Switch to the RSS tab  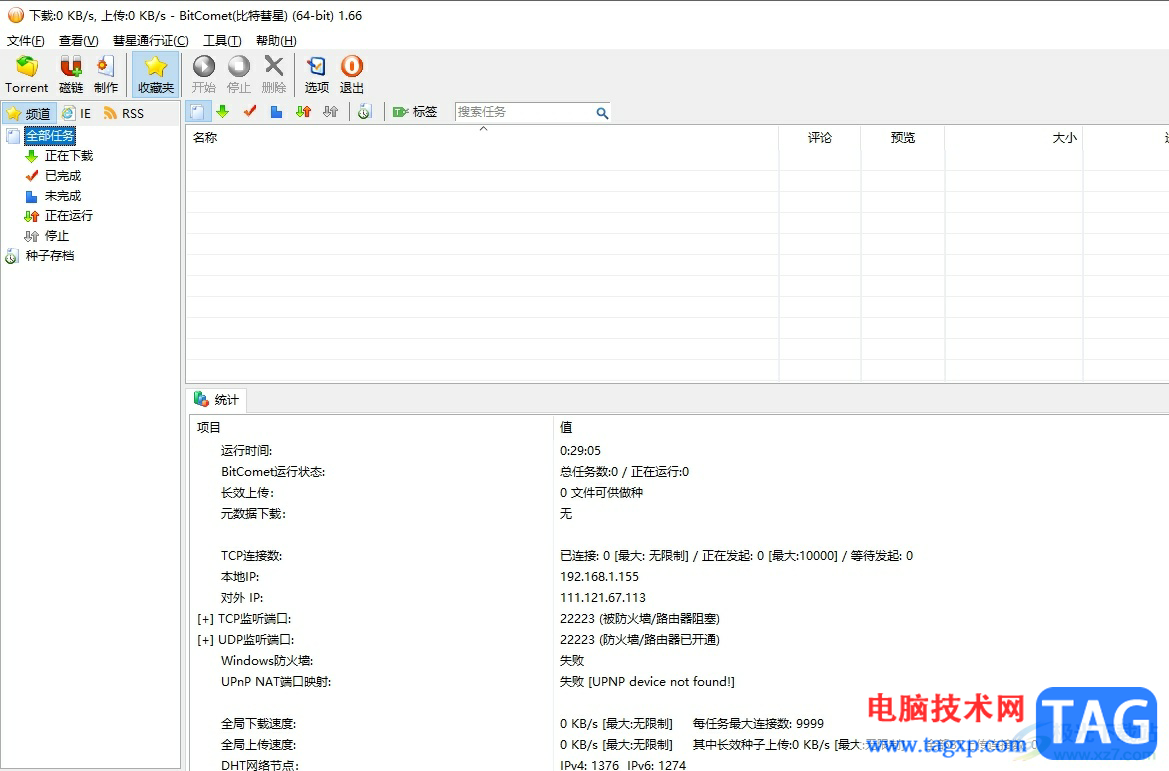[124, 113]
